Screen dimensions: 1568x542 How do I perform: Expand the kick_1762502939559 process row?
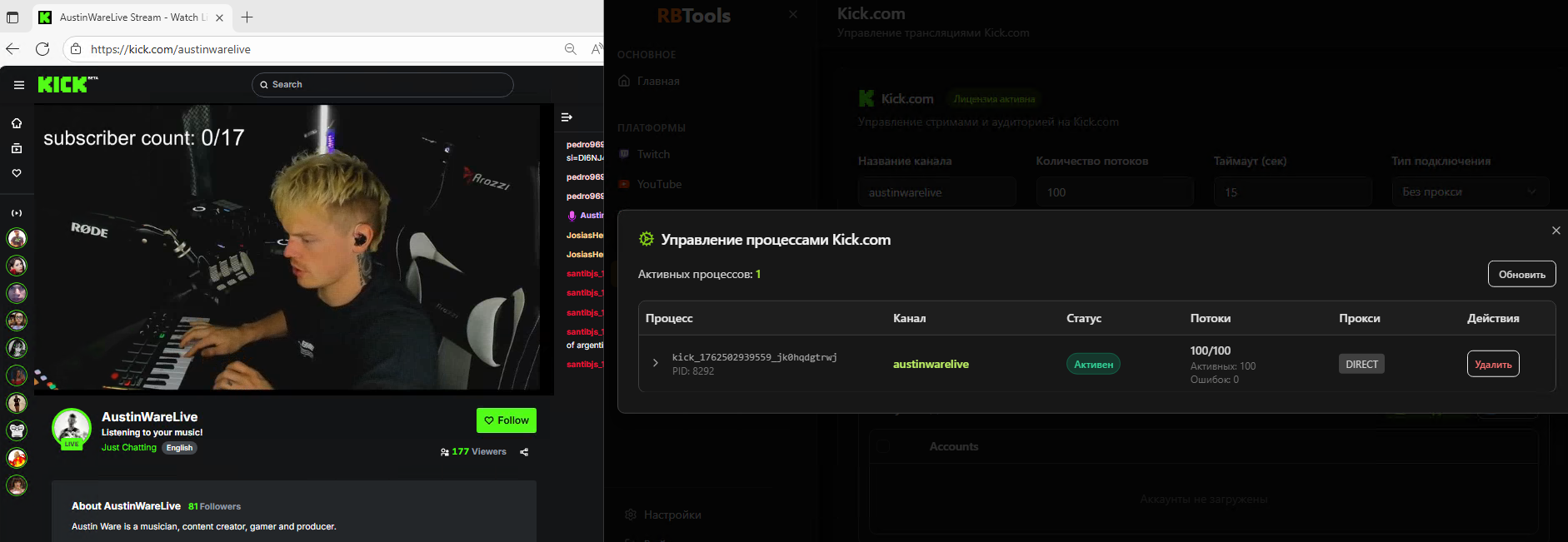coord(656,363)
